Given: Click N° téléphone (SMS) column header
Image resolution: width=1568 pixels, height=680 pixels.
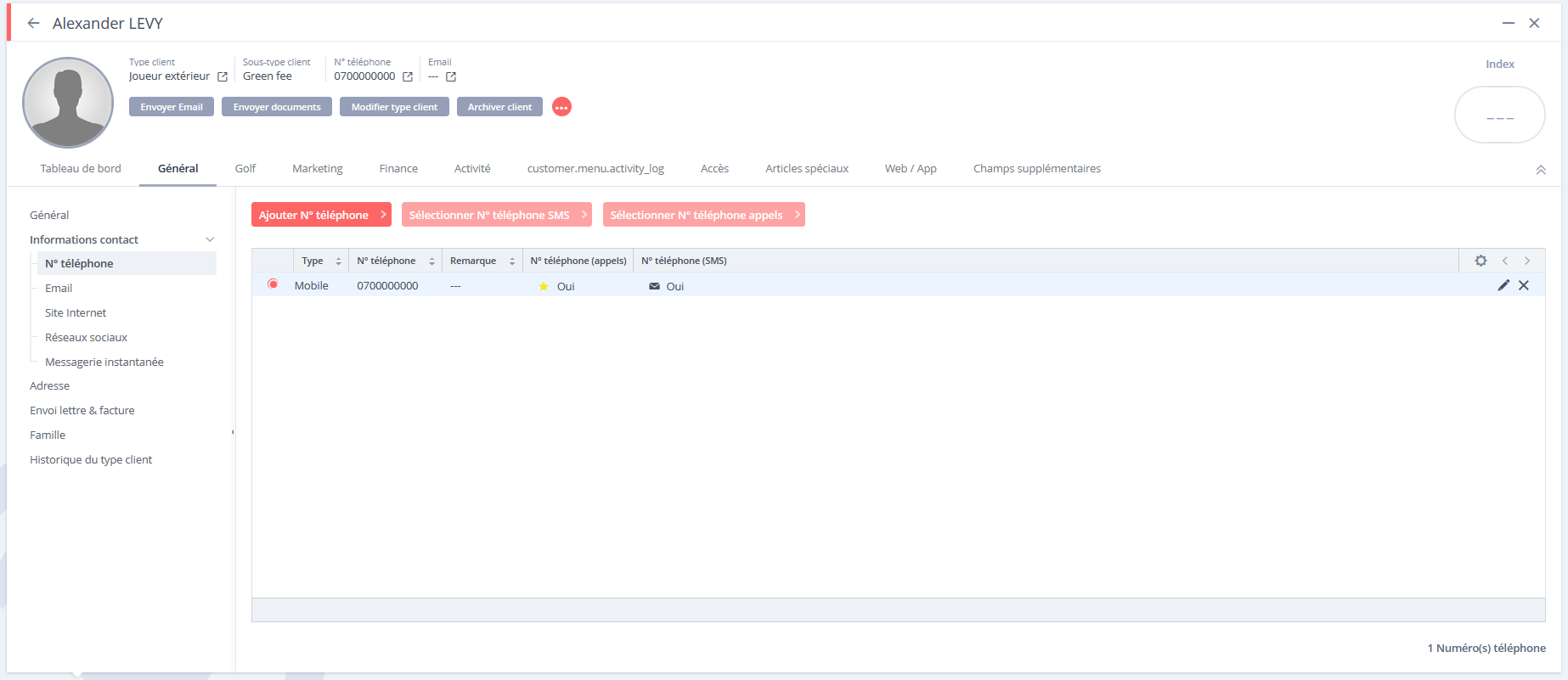Looking at the screenshot, I should pos(684,261).
